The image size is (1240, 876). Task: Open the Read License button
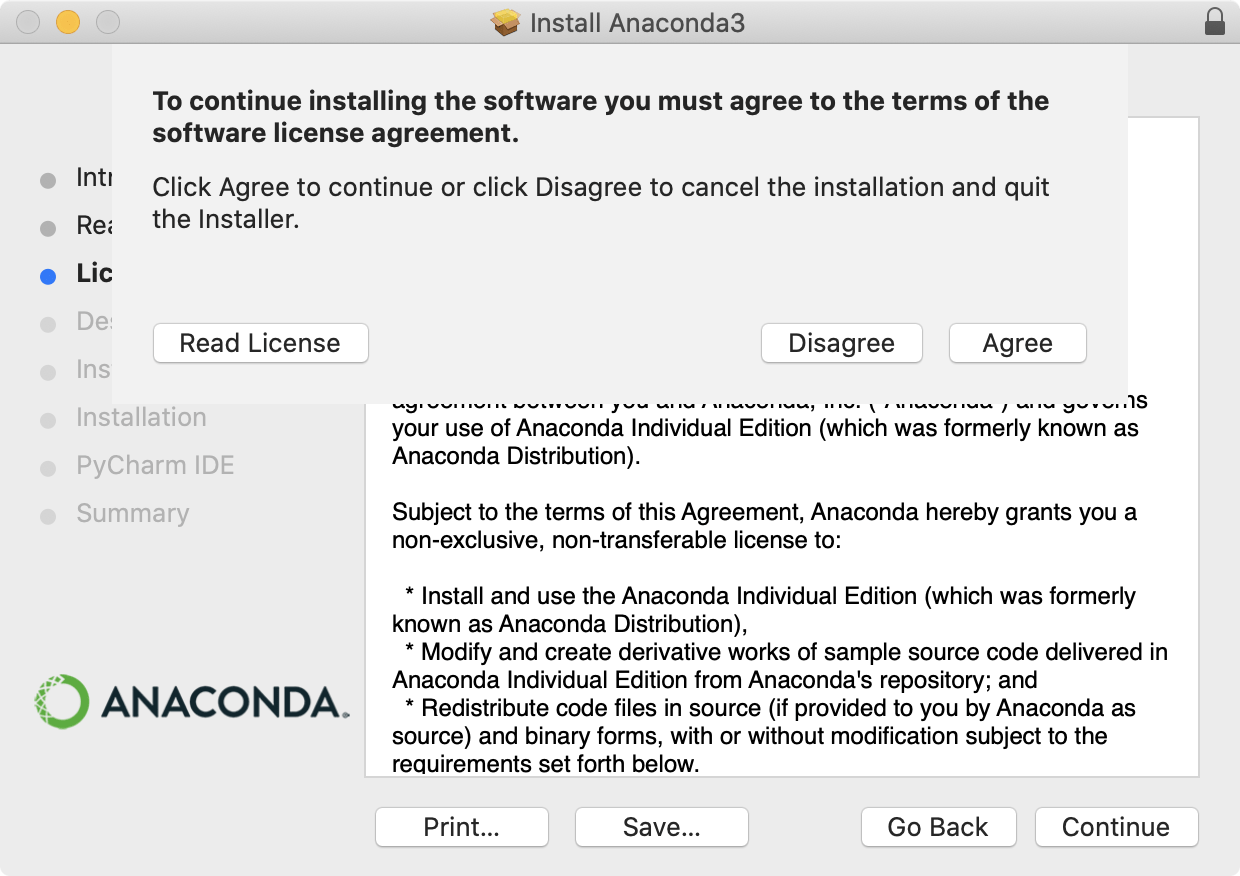[x=260, y=343]
